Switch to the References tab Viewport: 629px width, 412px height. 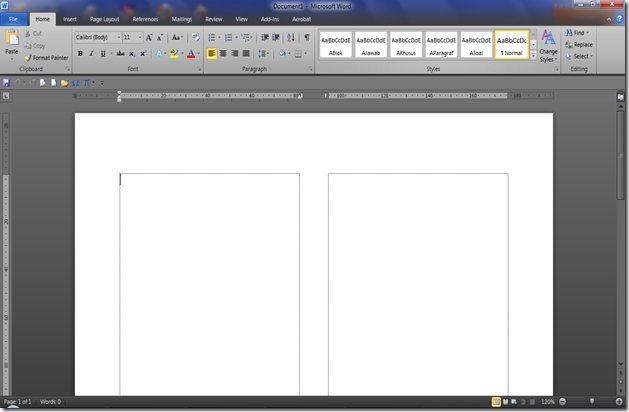click(145, 19)
